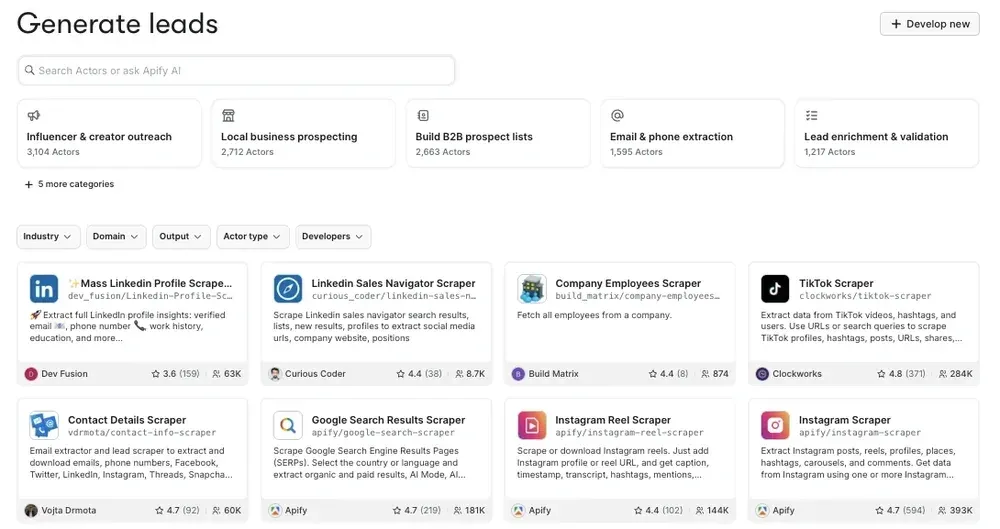Click the Build Matrix developer avatar
Viewport: 1000px width, 529px height.
518,374
